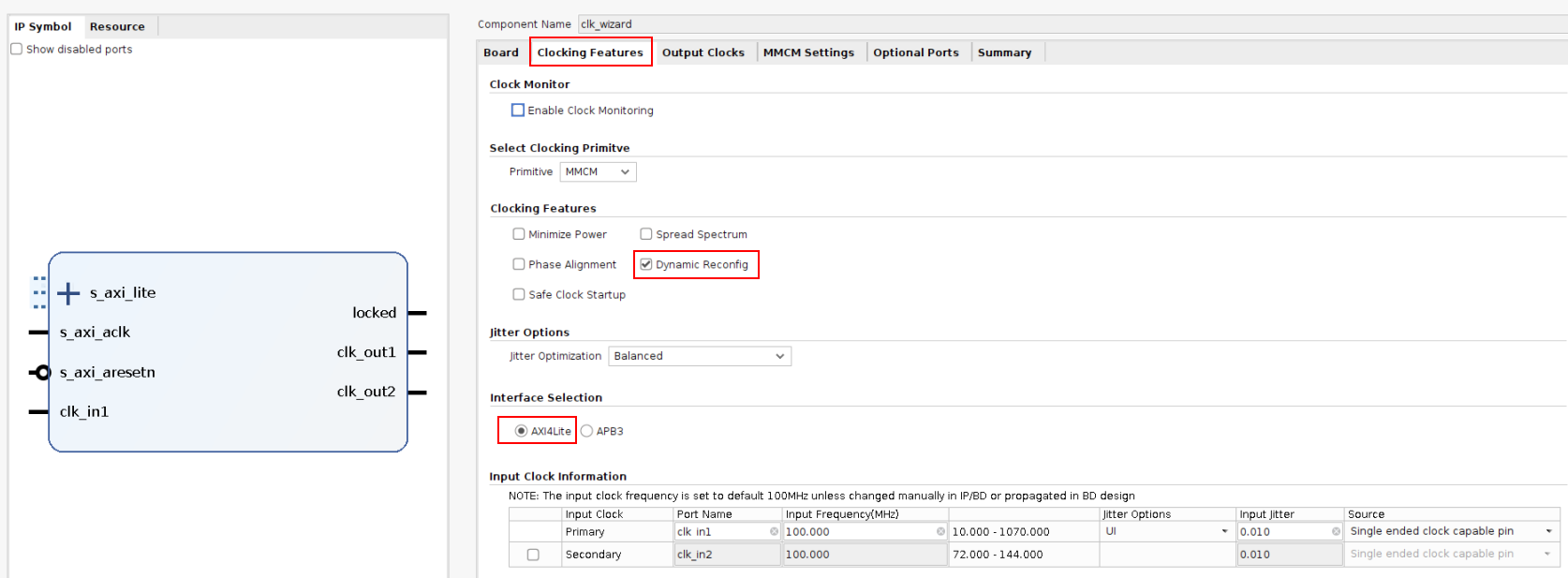The height and width of the screenshot is (578, 1568).
Task: Click the Source column header
Action: point(1452,514)
